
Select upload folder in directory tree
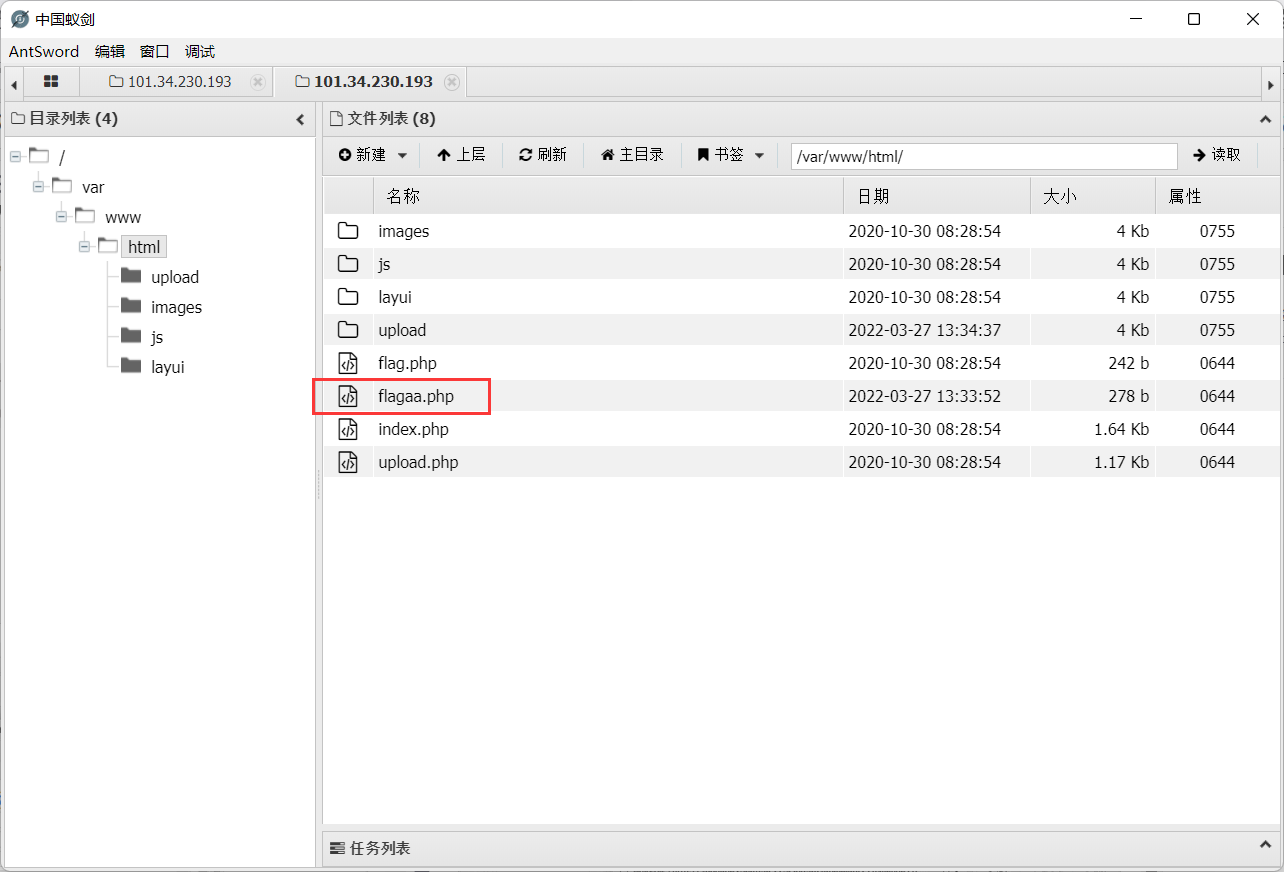(175, 277)
